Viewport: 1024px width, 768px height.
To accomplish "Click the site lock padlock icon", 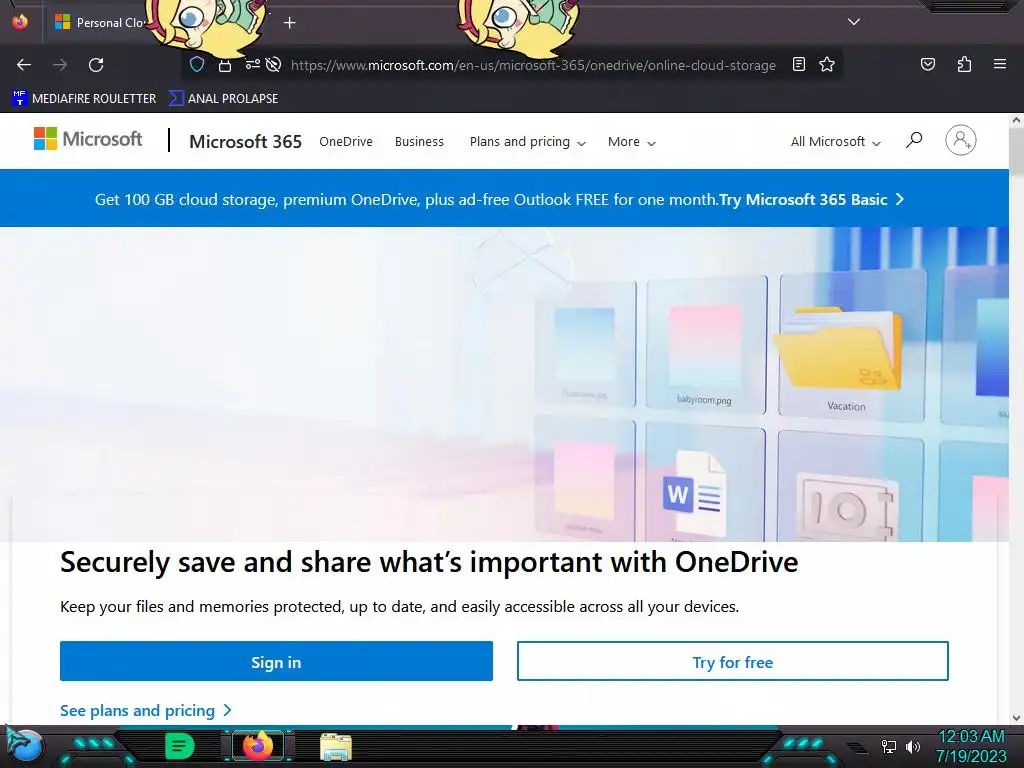I will point(225,65).
